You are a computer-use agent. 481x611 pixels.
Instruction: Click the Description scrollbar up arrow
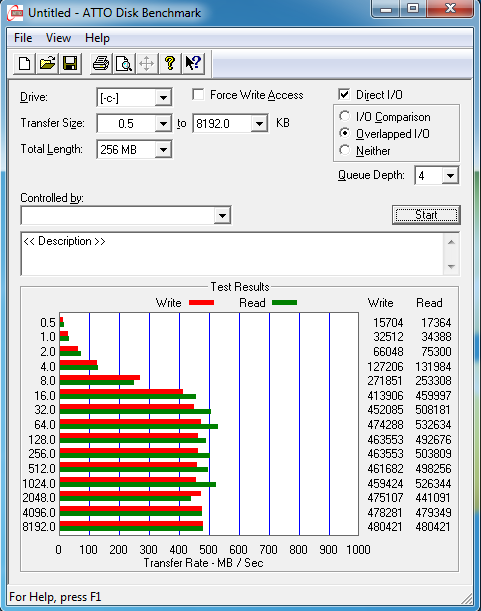click(451, 242)
